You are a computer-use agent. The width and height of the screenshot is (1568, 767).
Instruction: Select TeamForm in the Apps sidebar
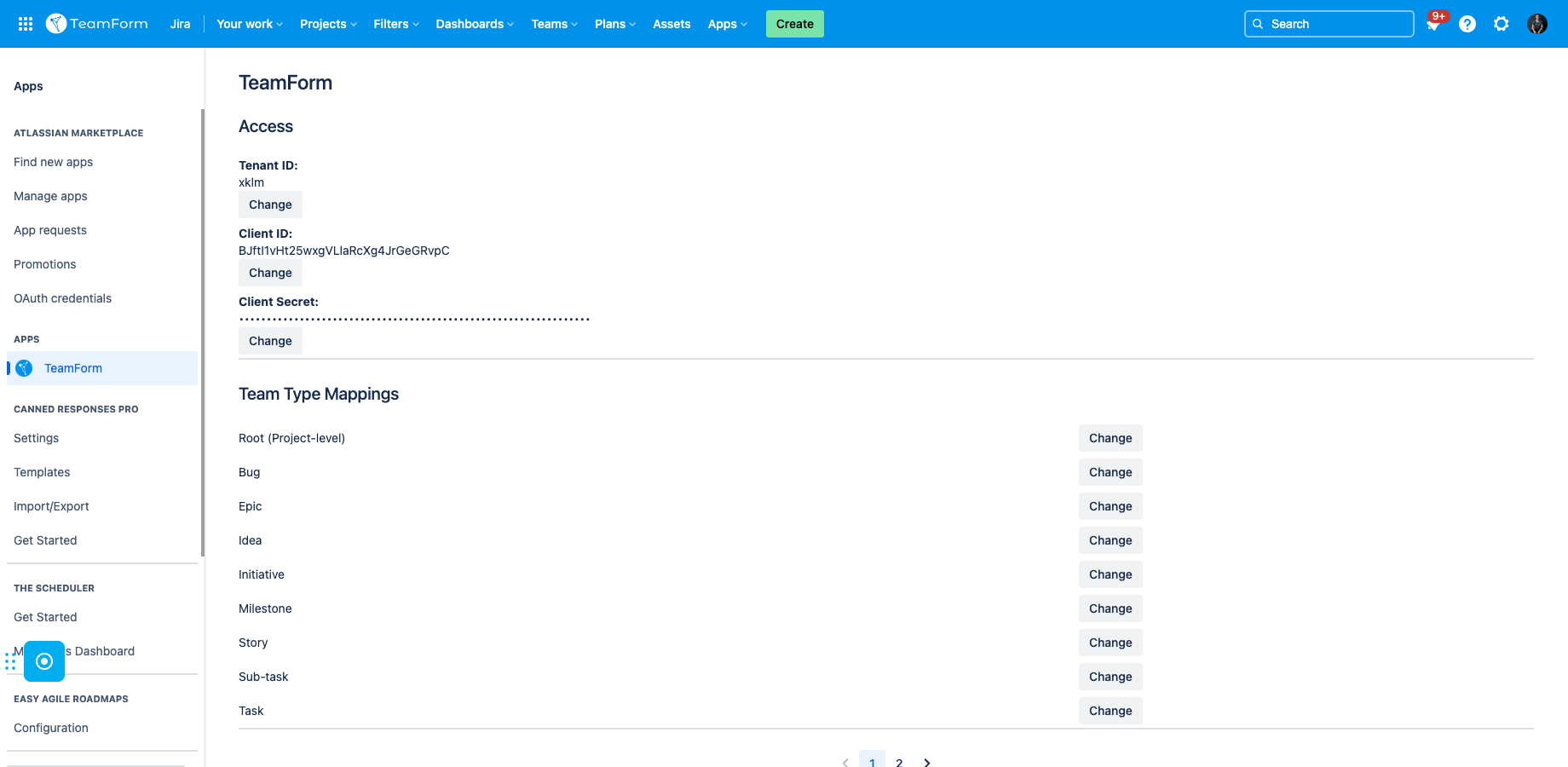coord(102,368)
